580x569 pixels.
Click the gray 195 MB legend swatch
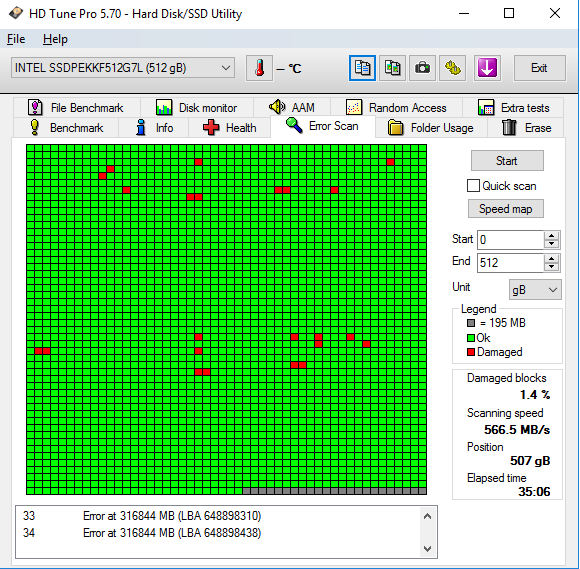click(x=471, y=323)
